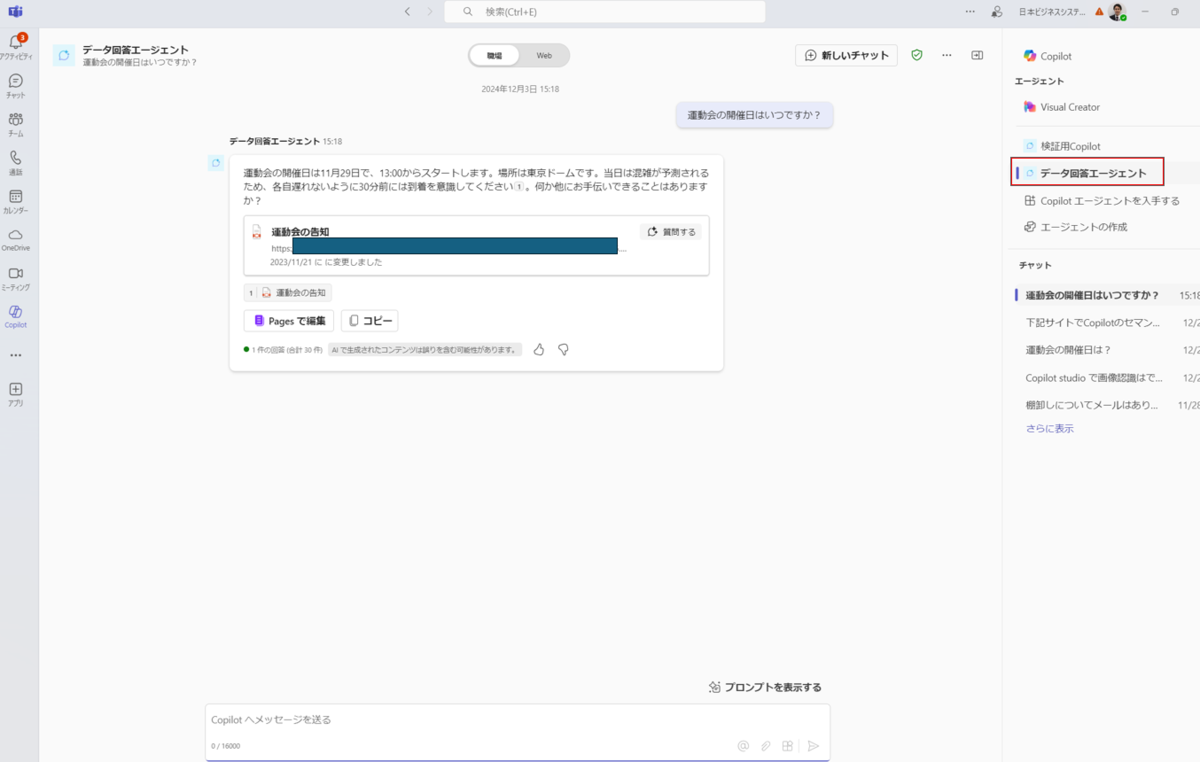
Task: Go back with the title bar left arrow
Action: [407, 11]
